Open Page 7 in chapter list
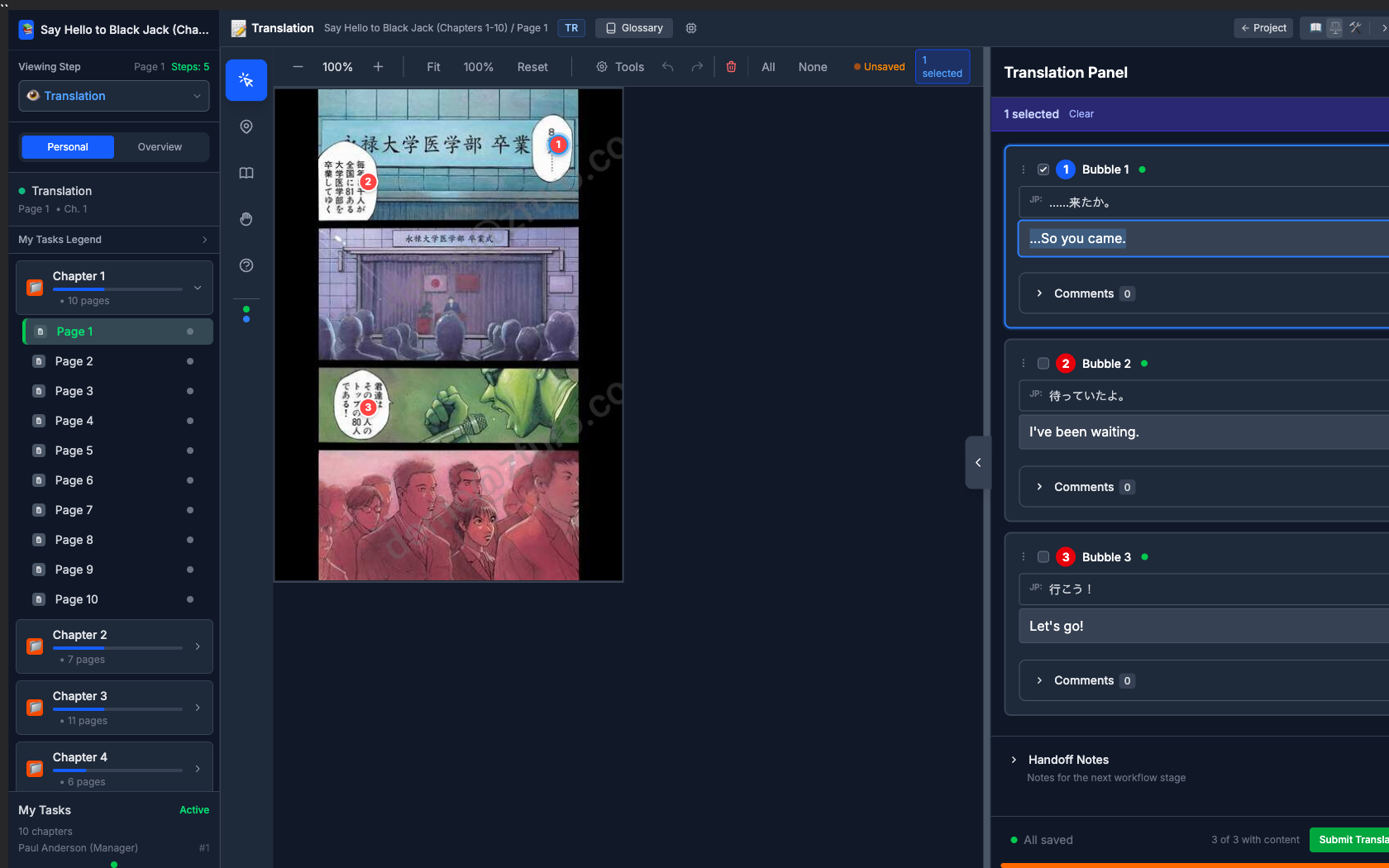The width and height of the screenshot is (1389, 868). click(117, 510)
